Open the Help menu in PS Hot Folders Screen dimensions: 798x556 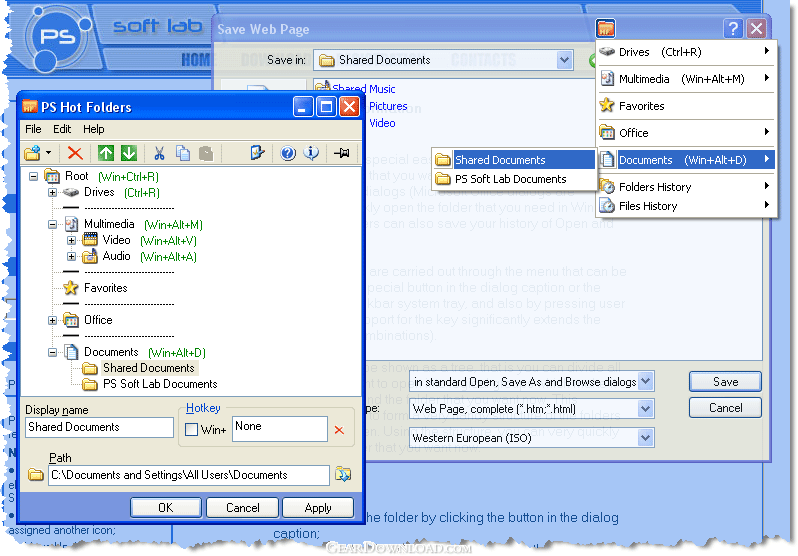point(94,129)
